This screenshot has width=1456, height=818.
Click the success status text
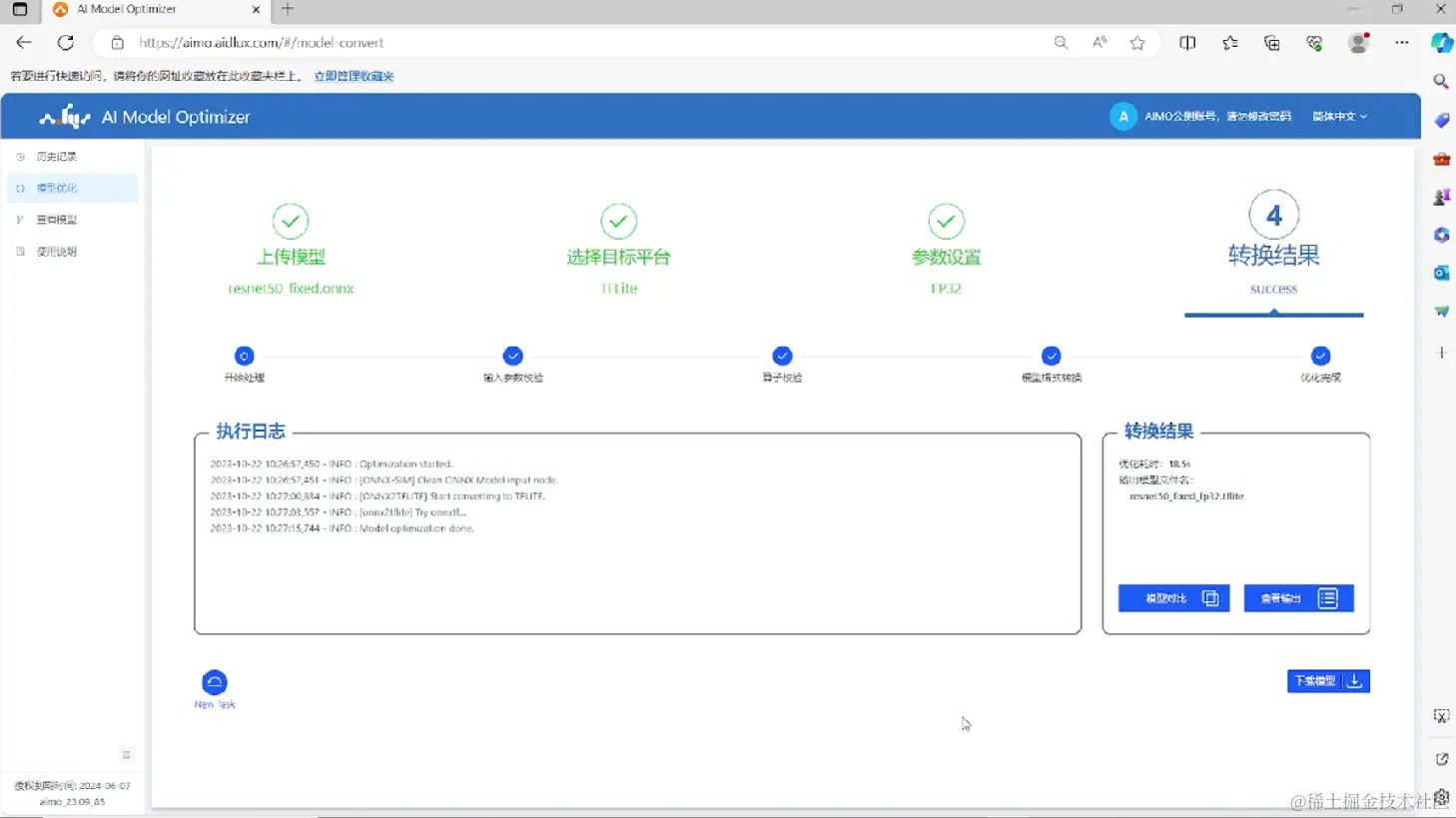click(1273, 289)
